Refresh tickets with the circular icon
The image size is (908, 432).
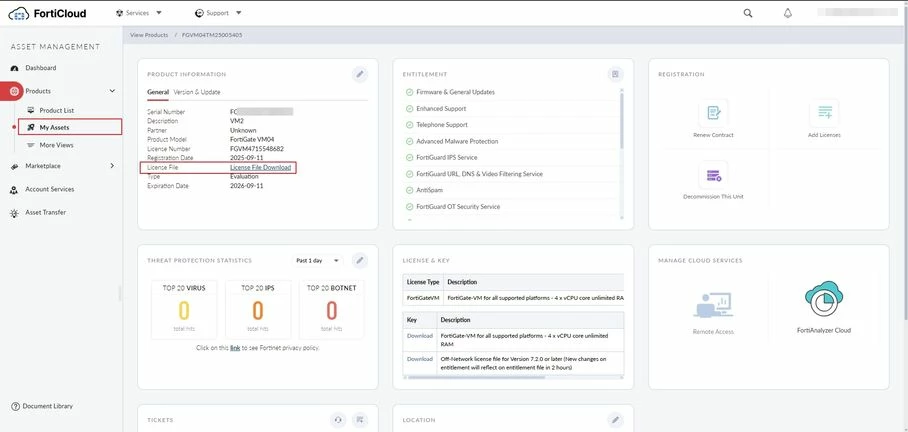338,420
